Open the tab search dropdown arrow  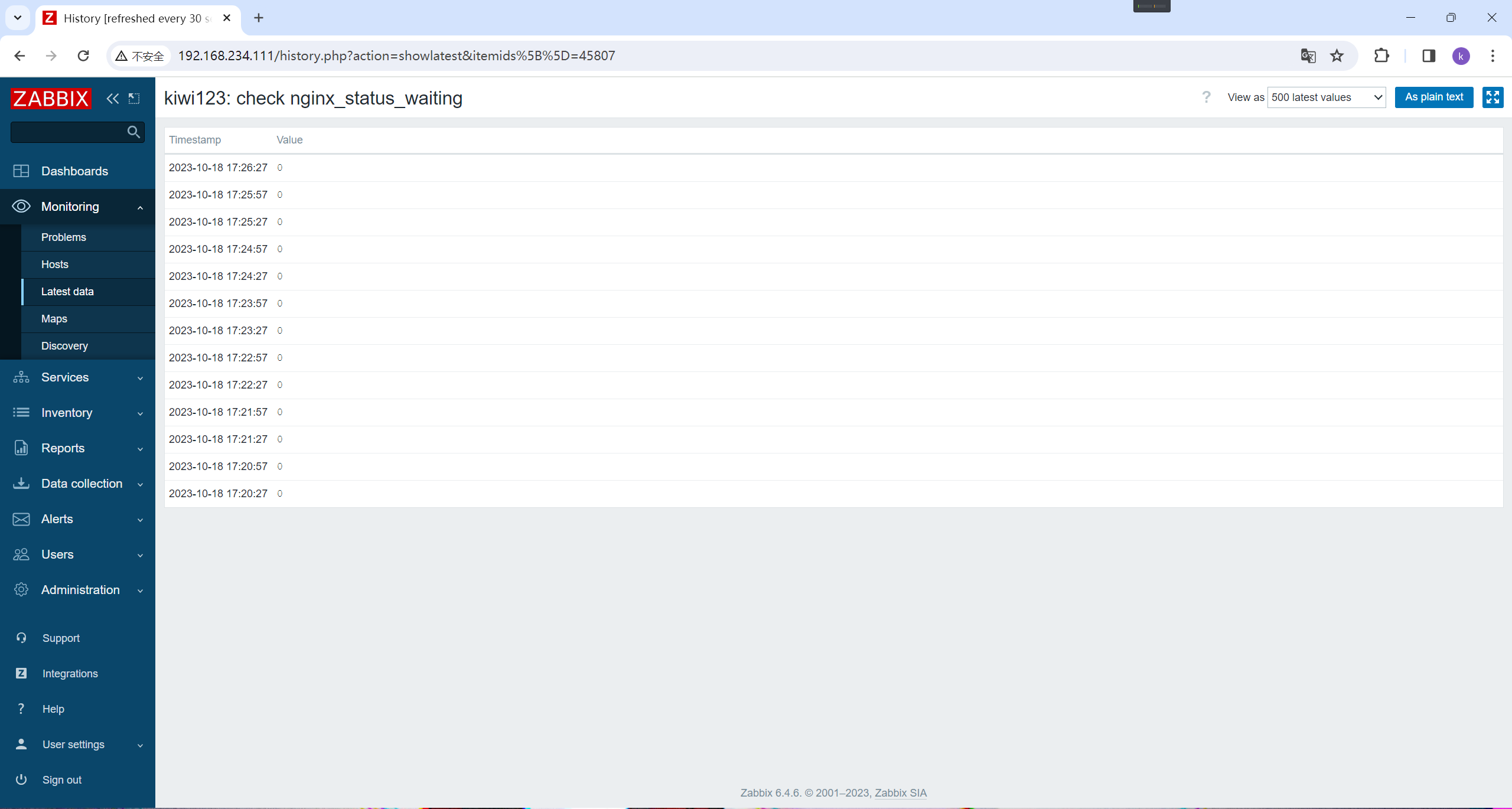coord(18,18)
